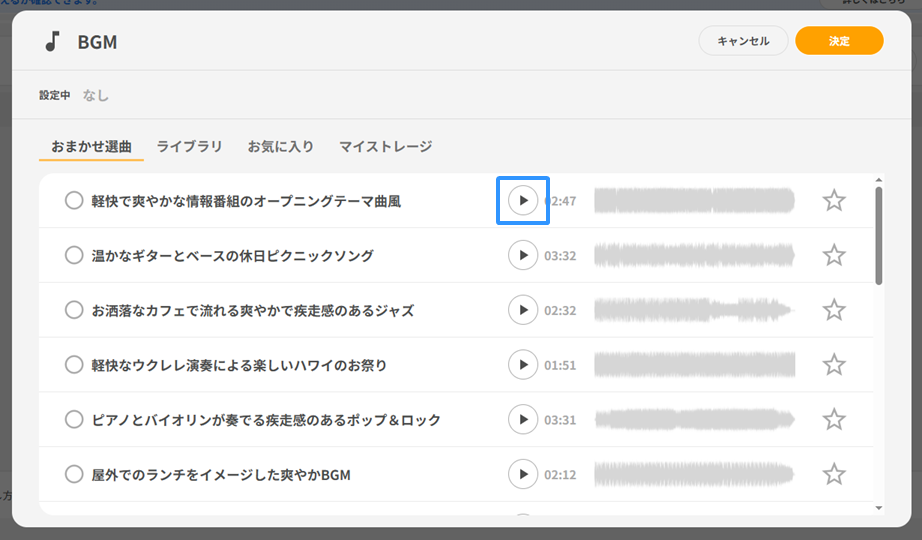This screenshot has height=540, width=922.
Task: Select the 屋外でのランチ BGM radio button
Action: coord(74,474)
